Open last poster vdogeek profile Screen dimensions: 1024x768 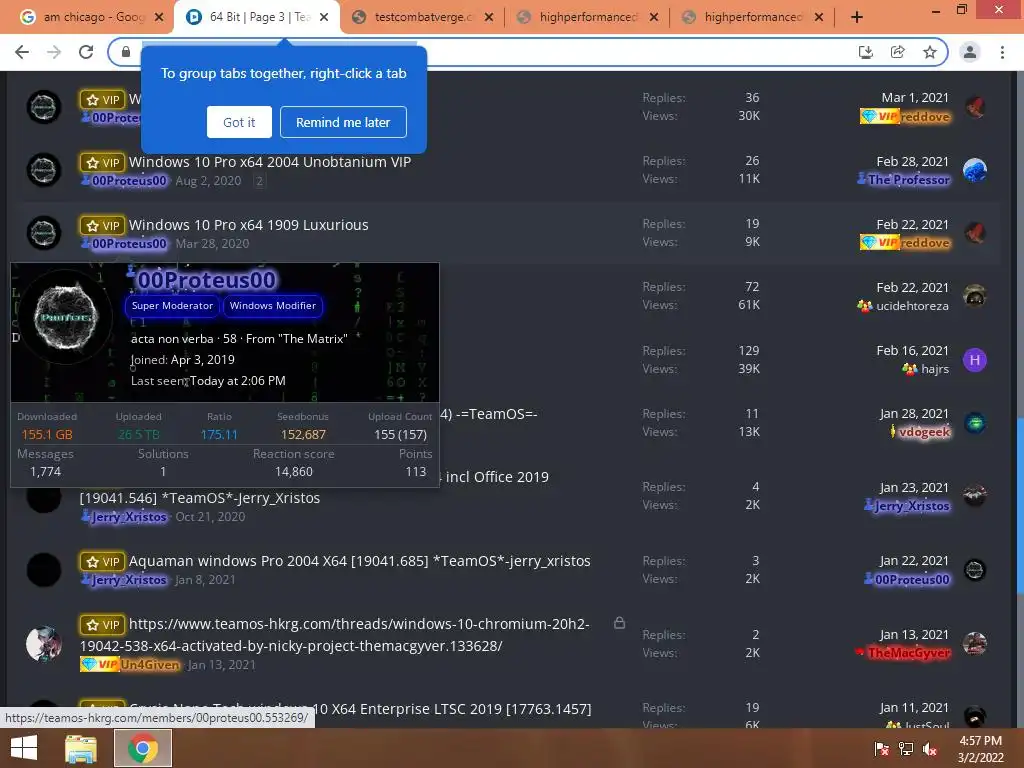point(924,432)
